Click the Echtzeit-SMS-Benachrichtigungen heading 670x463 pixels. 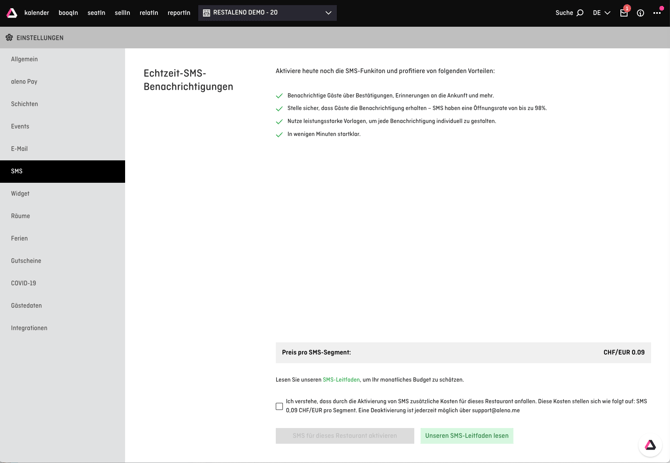click(188, 80)
